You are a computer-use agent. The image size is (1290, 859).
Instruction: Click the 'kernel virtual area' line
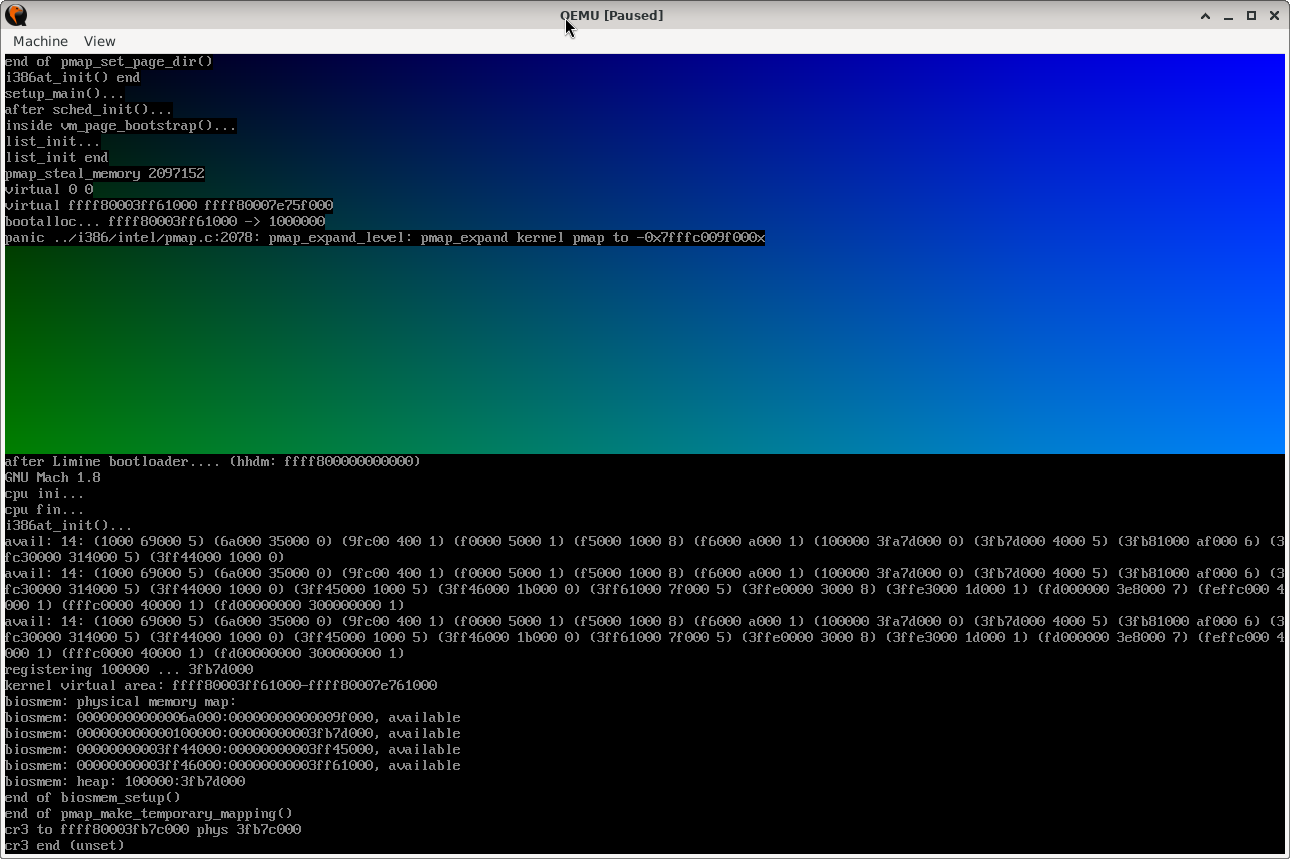point(221,685)
